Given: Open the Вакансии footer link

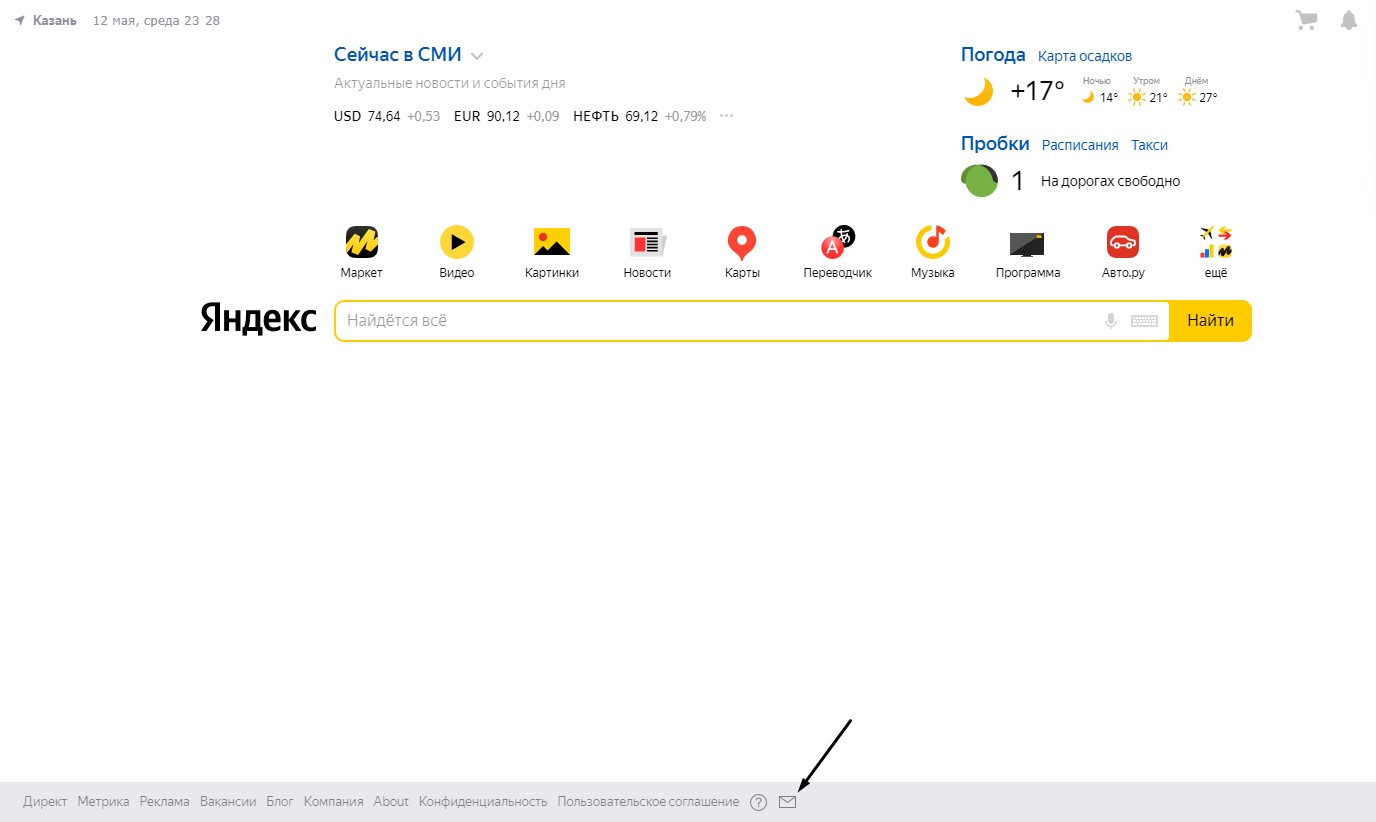Looking at the screenshot, I should [228, 802].
